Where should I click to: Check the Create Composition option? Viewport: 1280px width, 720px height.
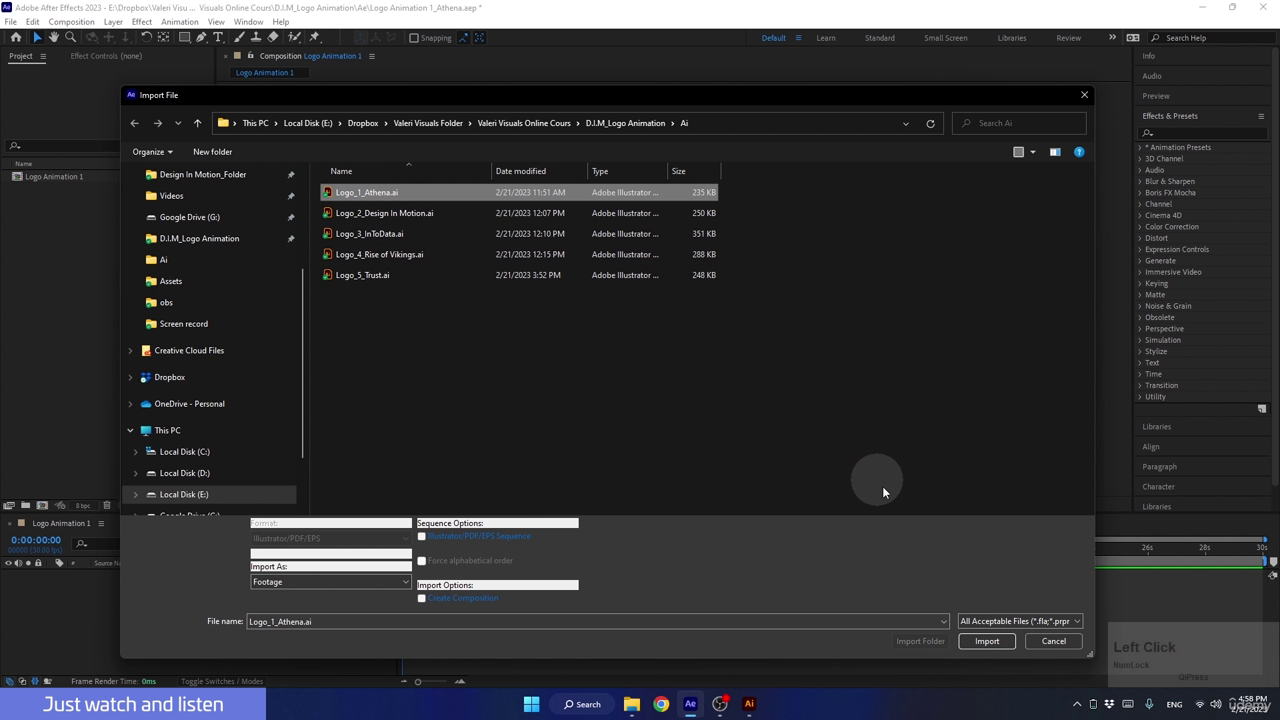pos(421,598)
